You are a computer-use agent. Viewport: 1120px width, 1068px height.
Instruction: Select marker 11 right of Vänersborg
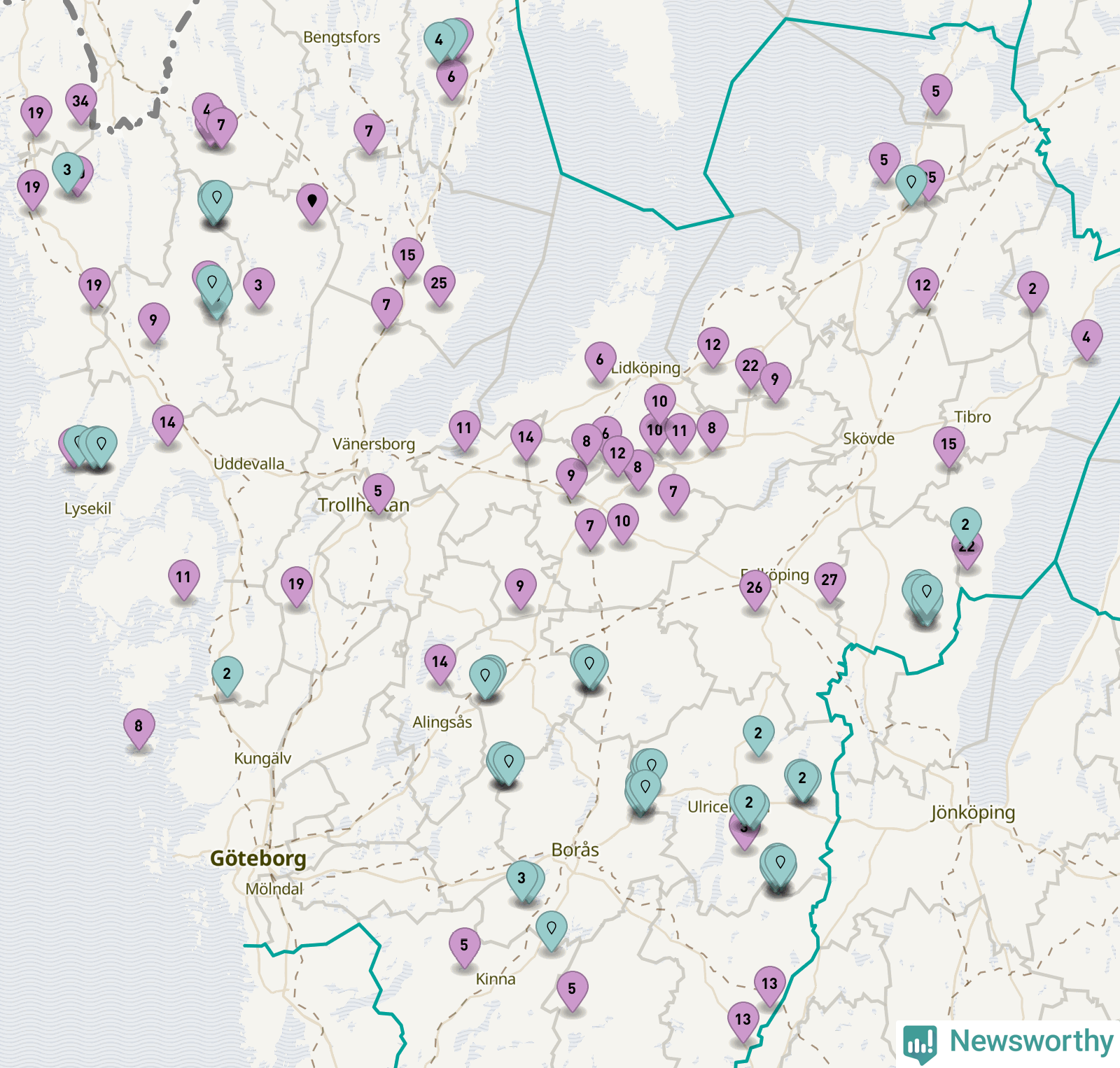pos(464,430)
